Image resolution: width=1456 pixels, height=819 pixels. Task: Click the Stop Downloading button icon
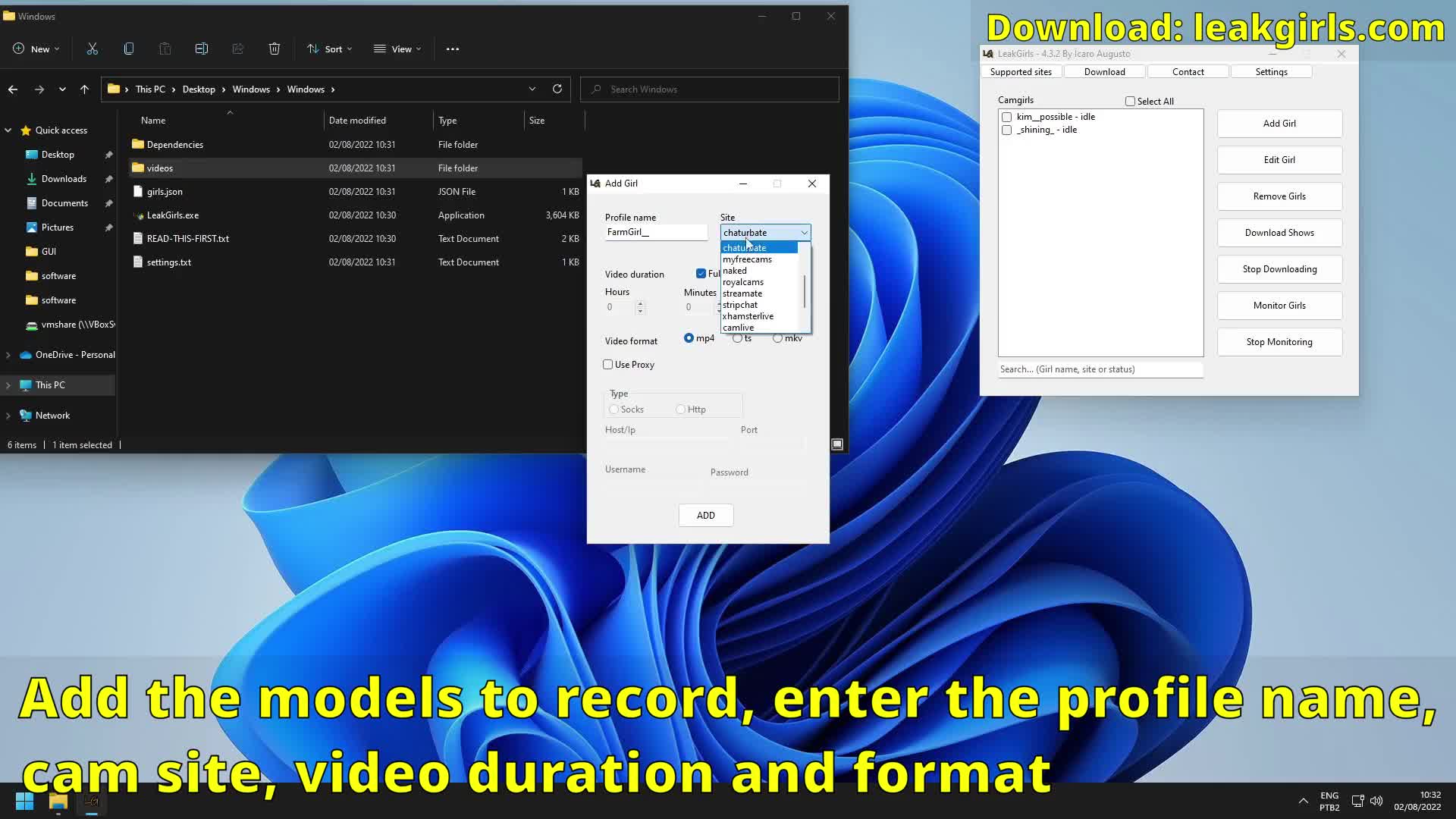1279,268
